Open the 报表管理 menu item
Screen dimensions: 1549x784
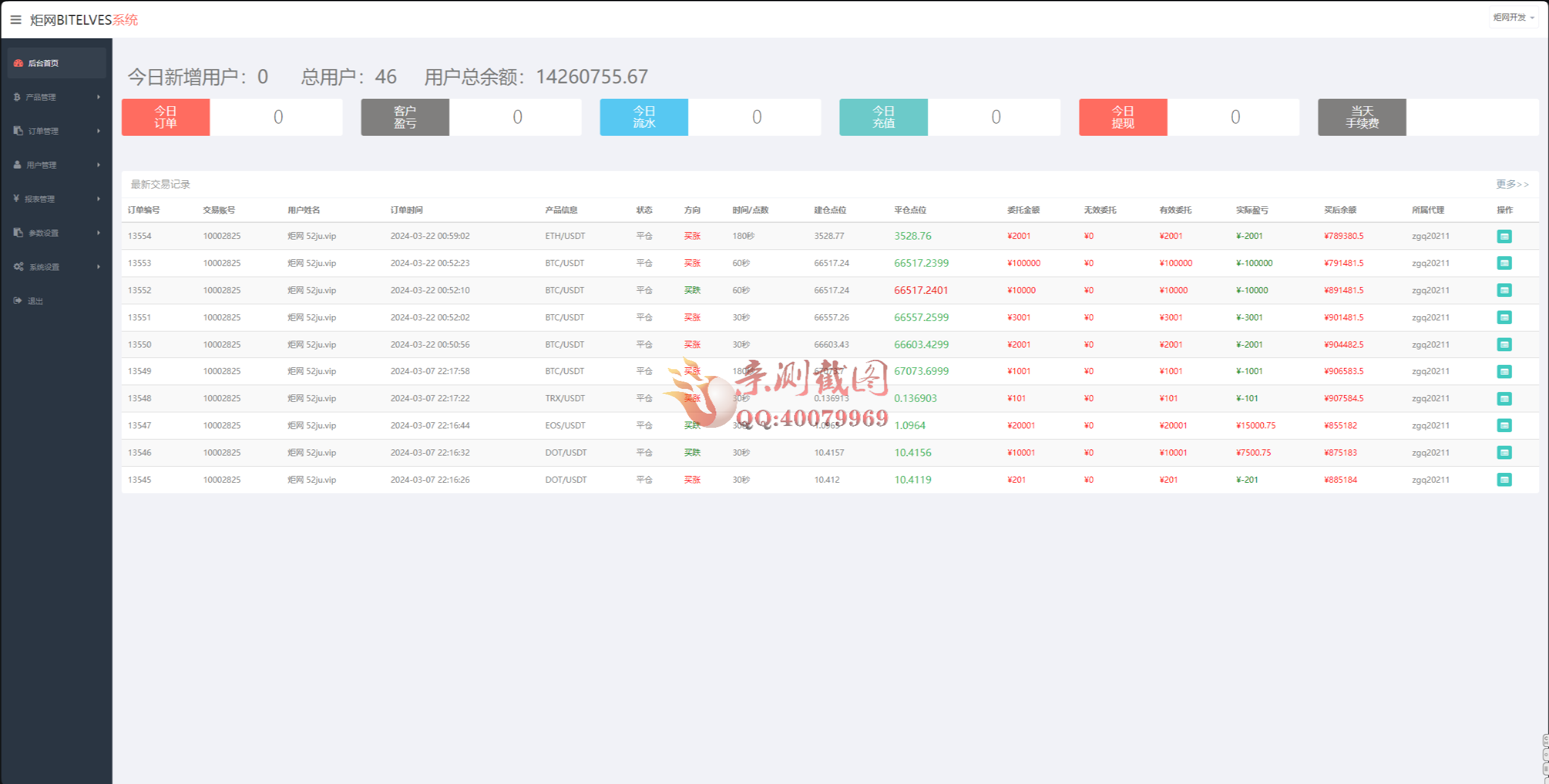(56, 199)
